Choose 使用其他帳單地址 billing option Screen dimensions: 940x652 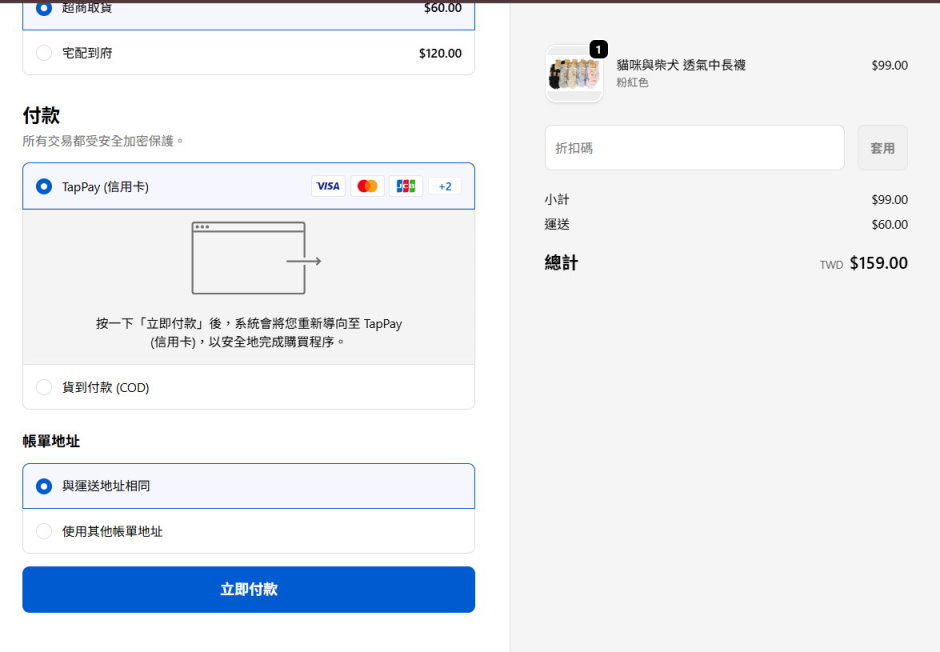click(x=42, y=532)
